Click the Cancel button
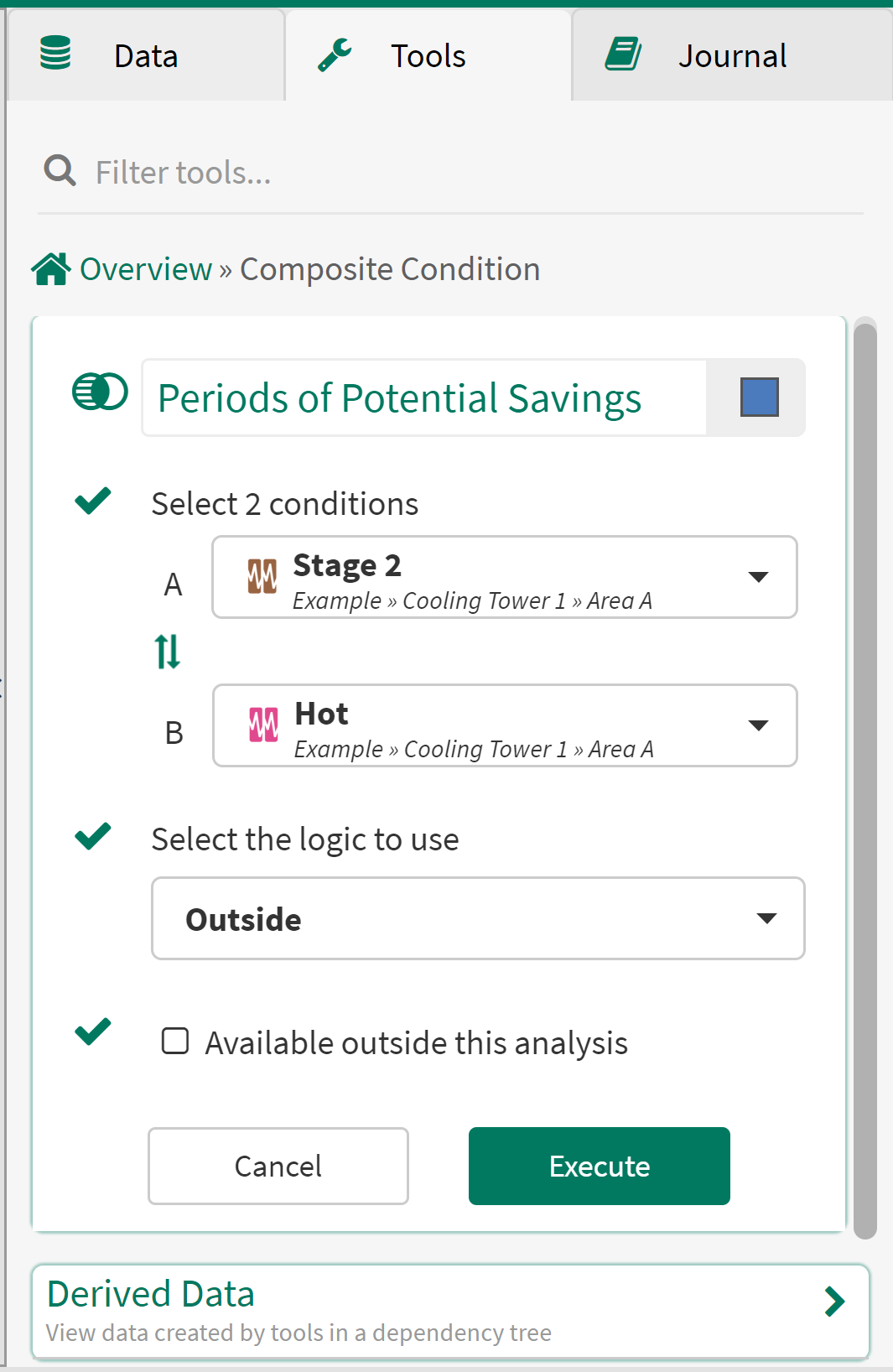Screen dimensions: 893x1372 point(278,1166)
